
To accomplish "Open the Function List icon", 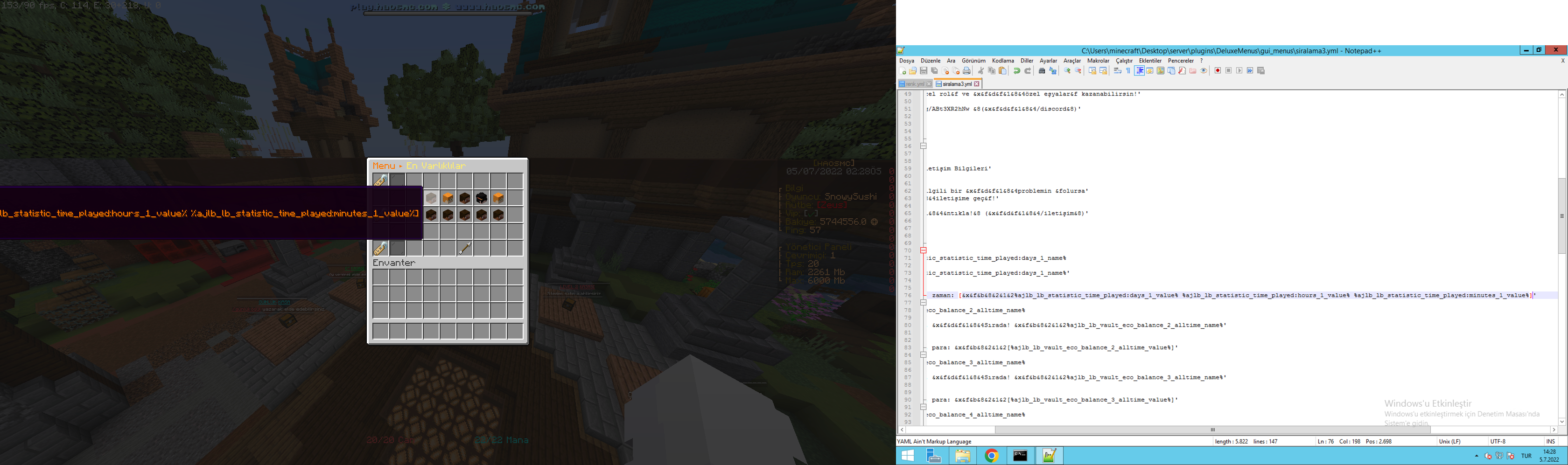I will pyautogui.click(x=1182, y=70).
